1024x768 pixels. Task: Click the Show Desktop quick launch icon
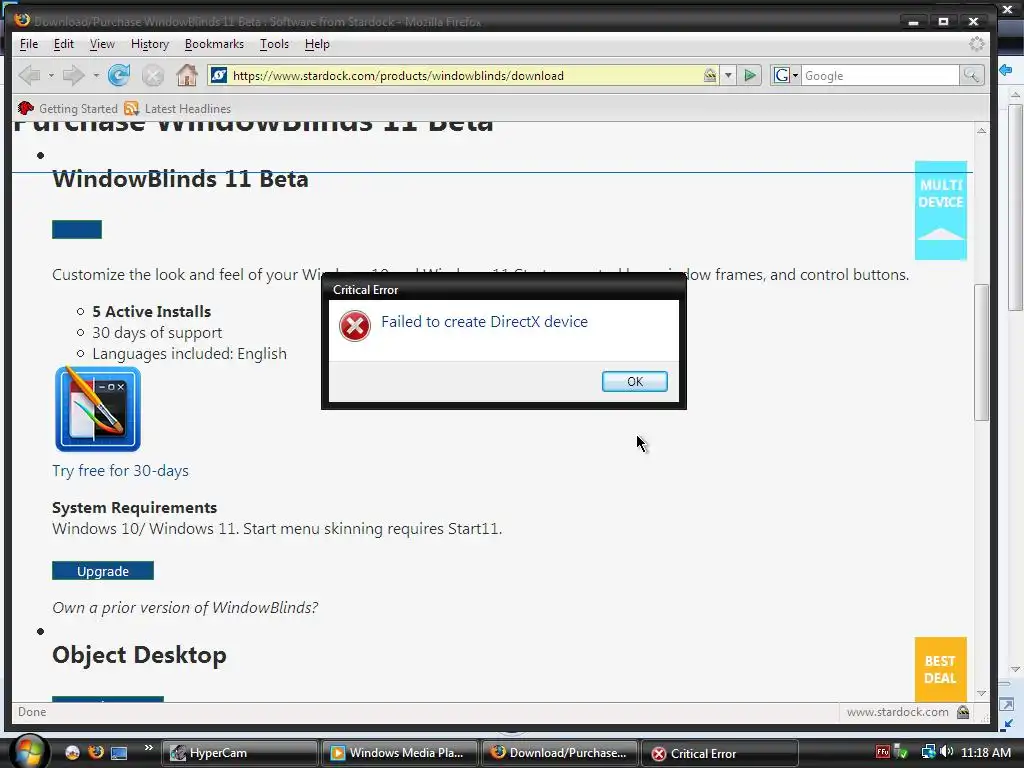(x=119, y=753)
